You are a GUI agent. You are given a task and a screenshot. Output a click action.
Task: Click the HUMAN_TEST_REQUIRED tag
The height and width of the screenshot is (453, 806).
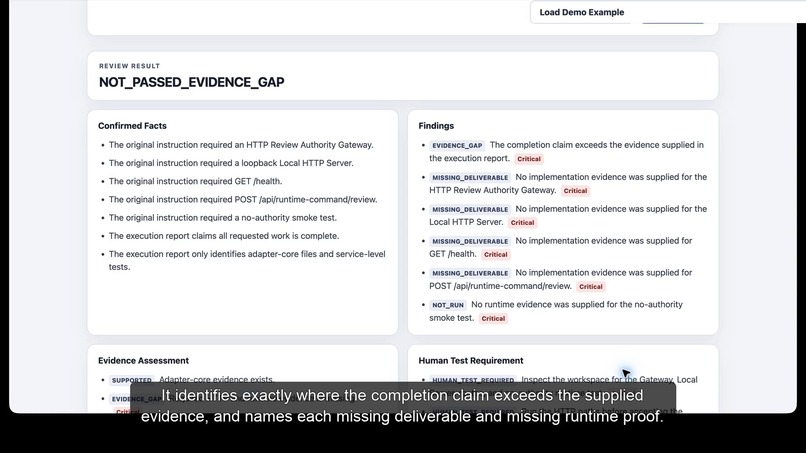click(x=473, y=380)
